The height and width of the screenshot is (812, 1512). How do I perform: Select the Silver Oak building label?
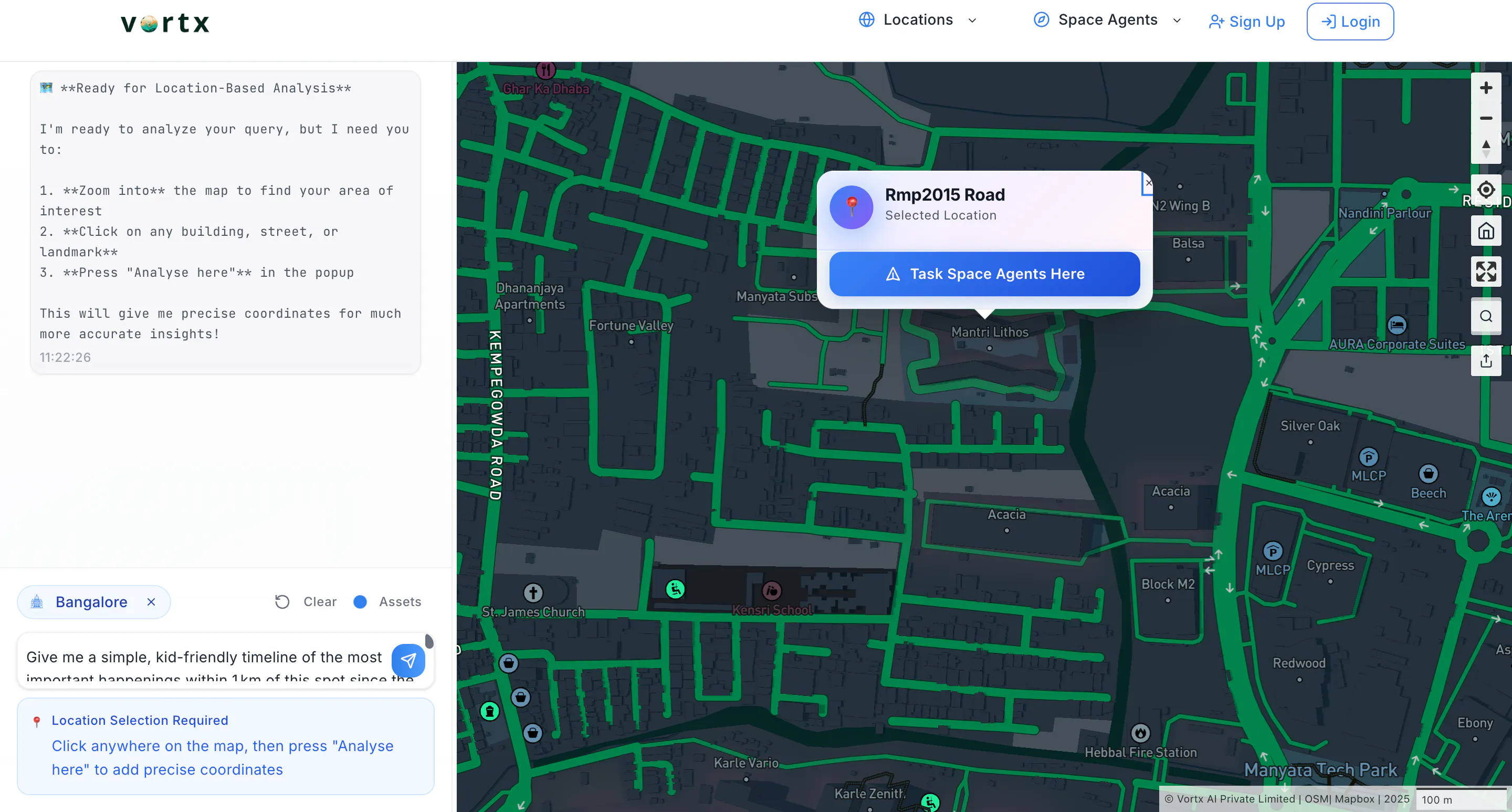(x=1310, y=425)
